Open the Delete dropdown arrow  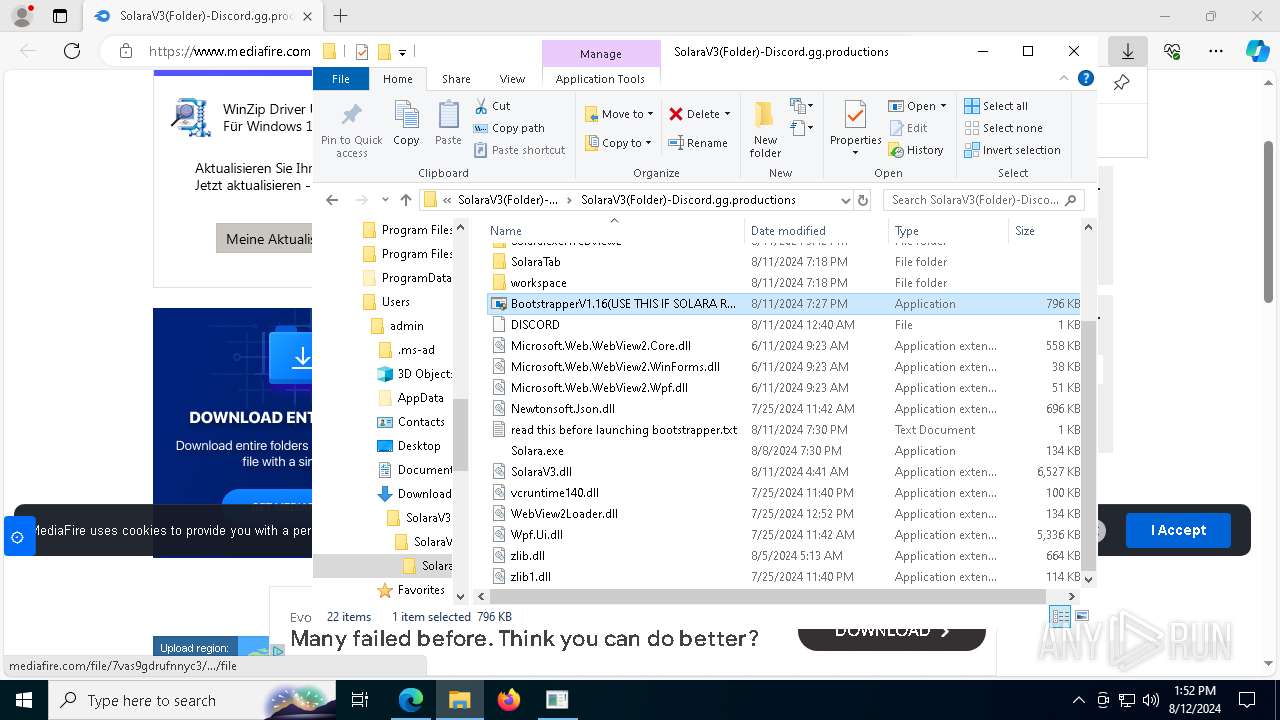coord(727,114)
